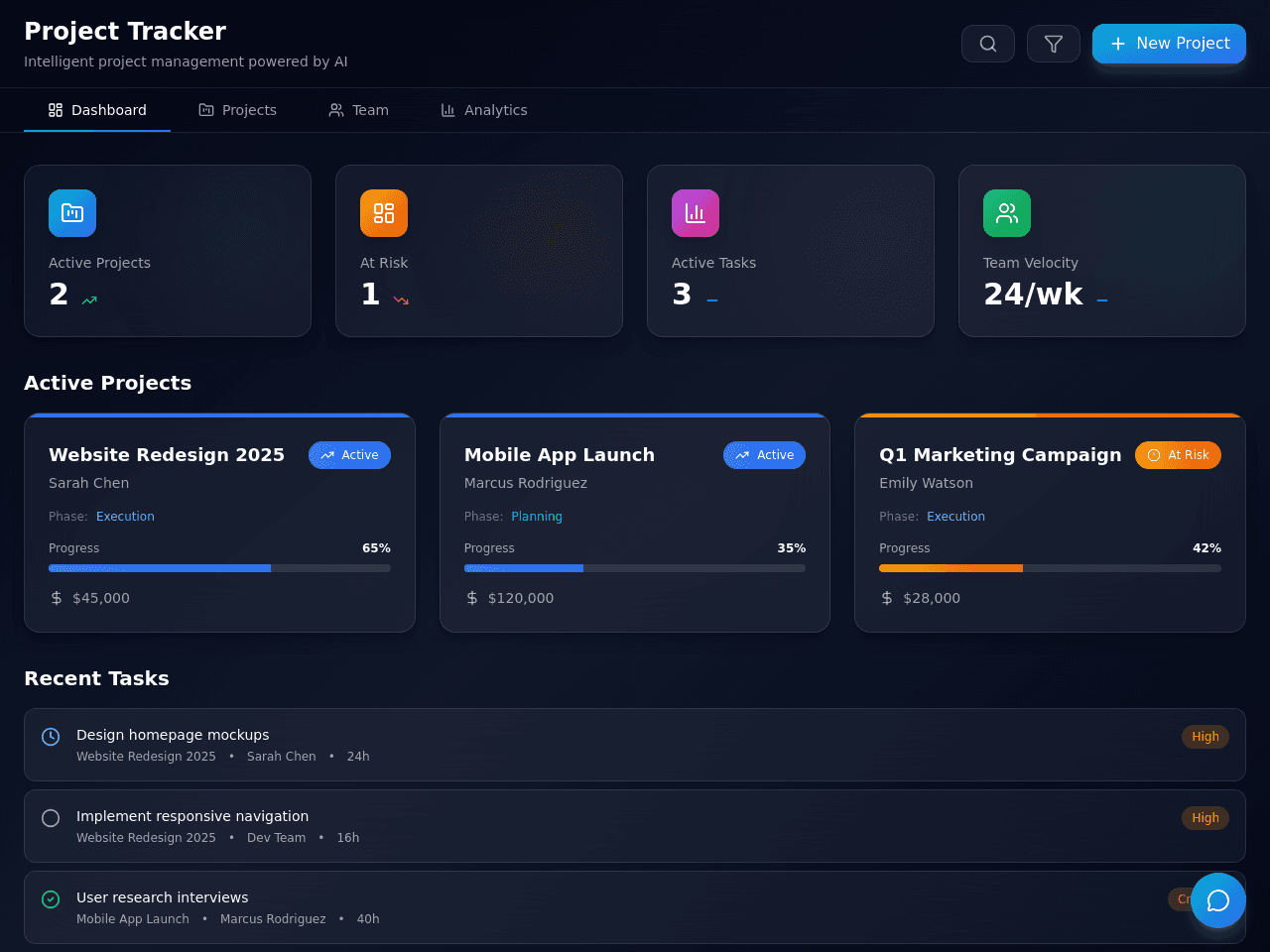
Task: Click owner name Sarah Chen on Website Redesign card
Action: pyautogui.click(x=88, y=483)
